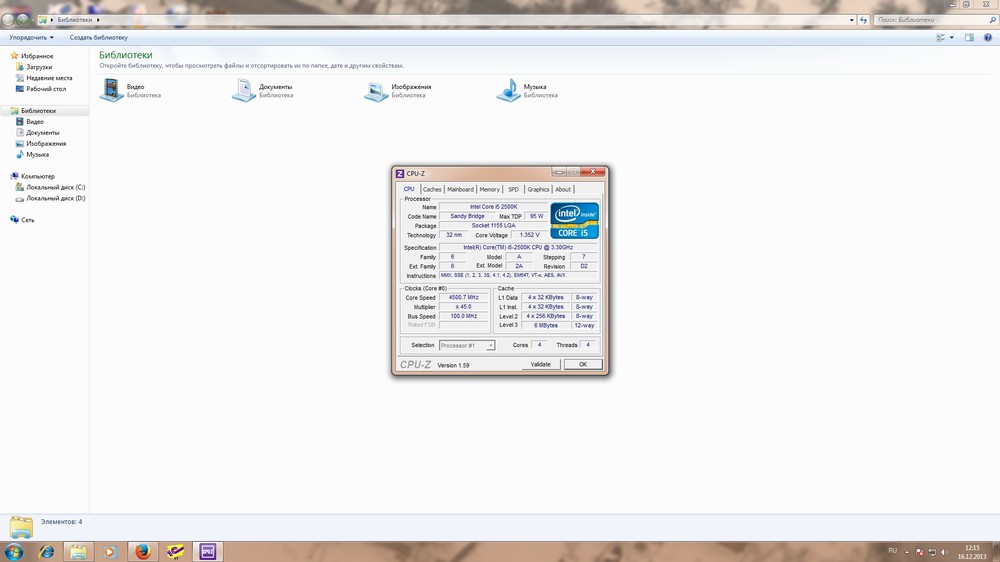Click Создать библиотеку in Explorer toolbar
Viewport: 1000px width, 562px height.
coord(98,38)
